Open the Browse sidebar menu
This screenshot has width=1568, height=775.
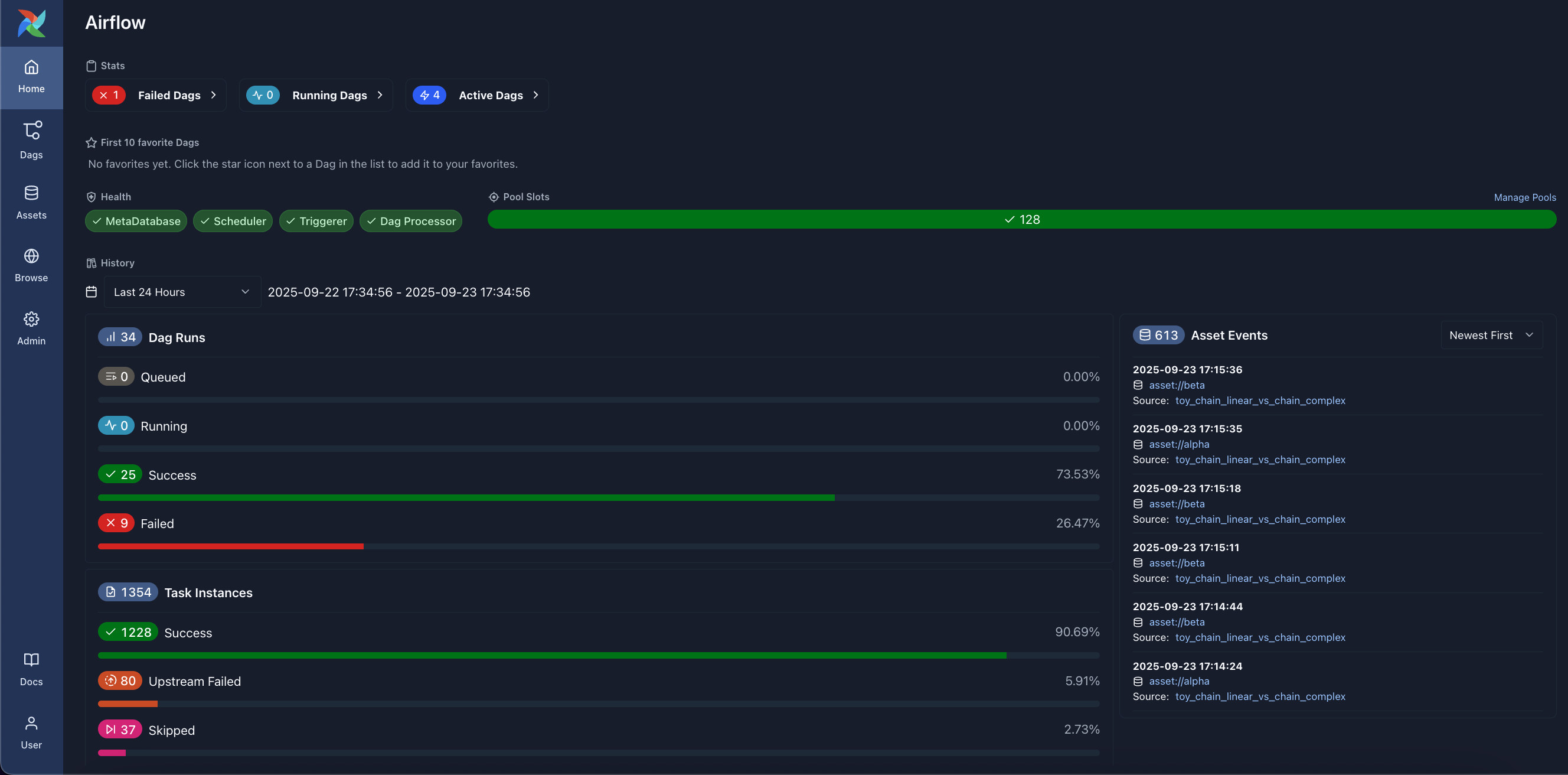click(31, 265)
